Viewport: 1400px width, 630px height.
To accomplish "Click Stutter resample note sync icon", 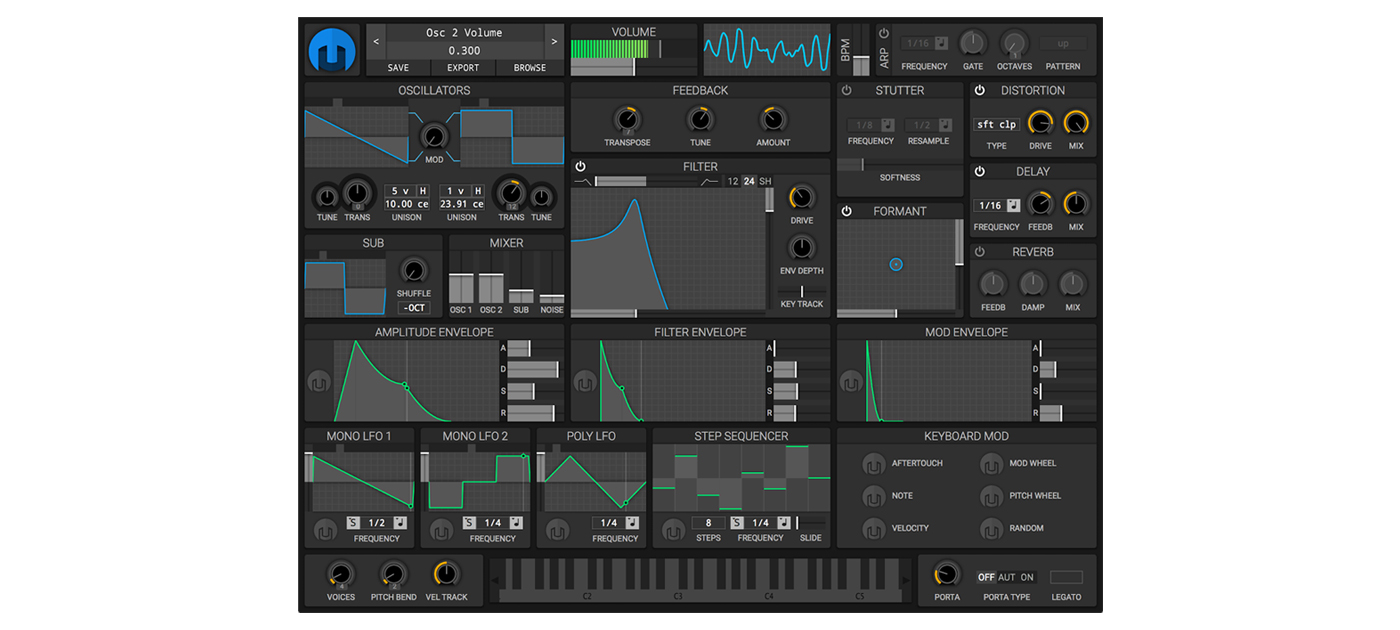I will click(945, 125).
